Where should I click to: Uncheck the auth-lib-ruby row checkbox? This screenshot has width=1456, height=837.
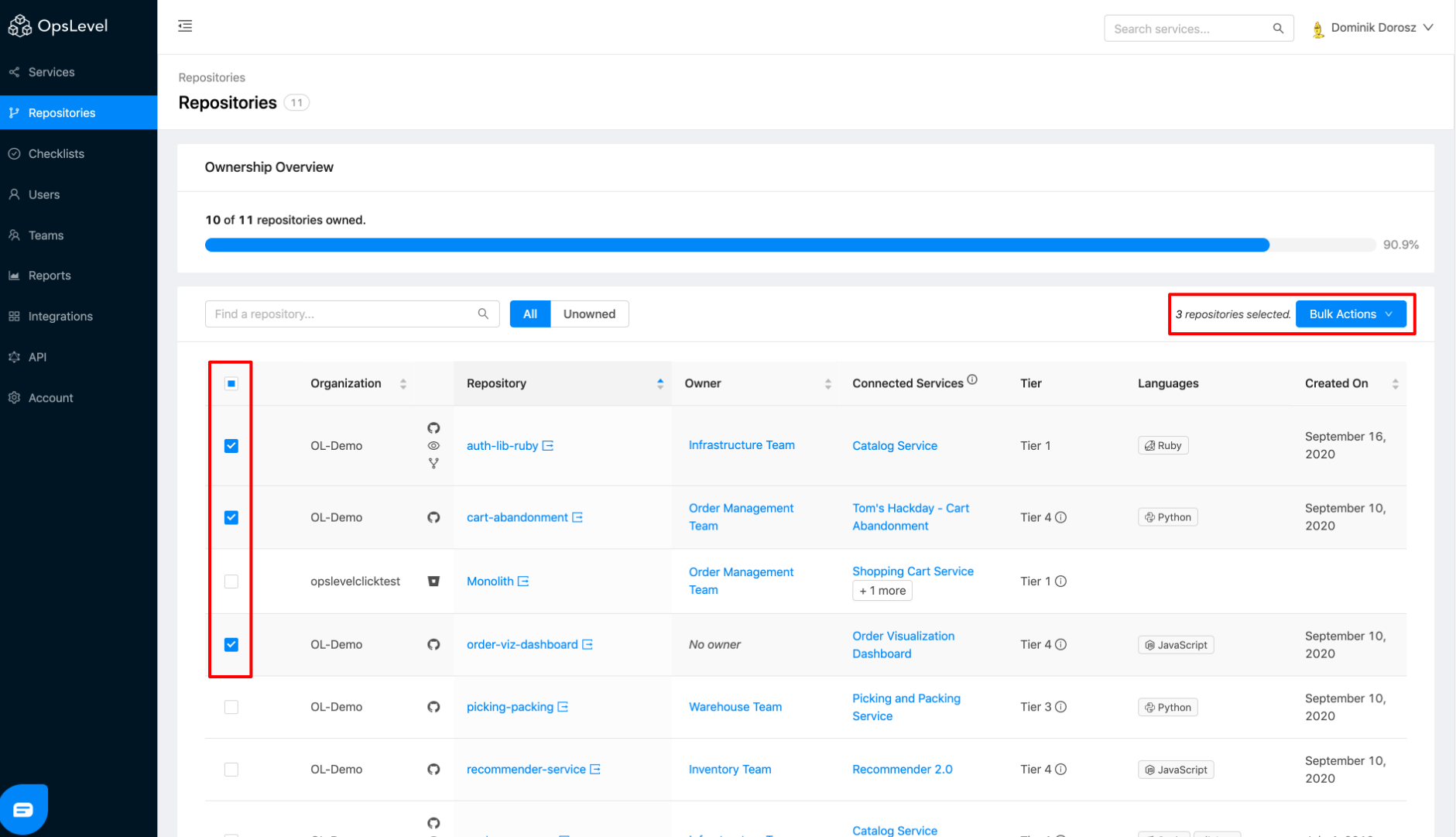(231, 446)
